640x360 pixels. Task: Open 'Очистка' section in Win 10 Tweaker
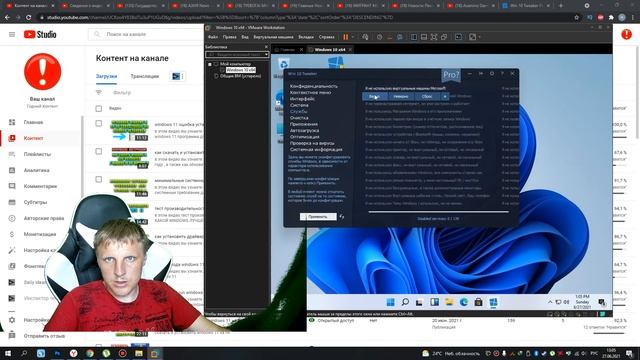(299, 118)
